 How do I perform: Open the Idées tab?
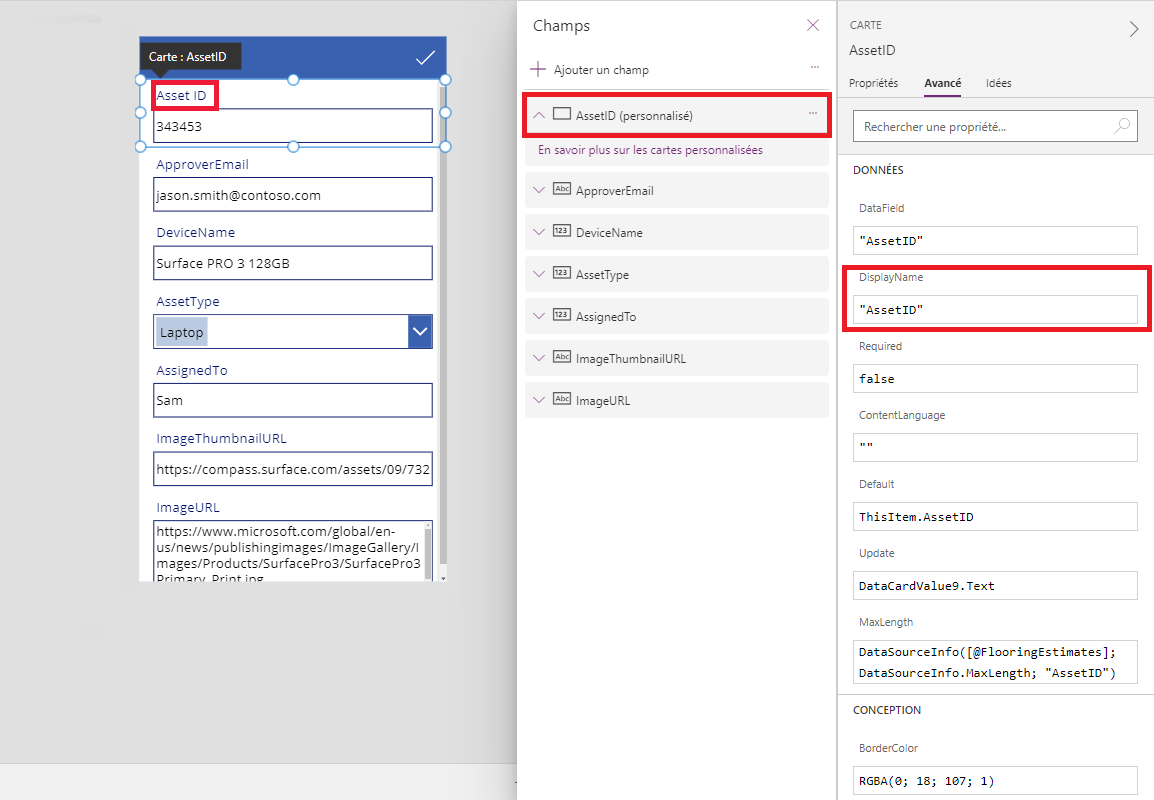tap(999, 83)
